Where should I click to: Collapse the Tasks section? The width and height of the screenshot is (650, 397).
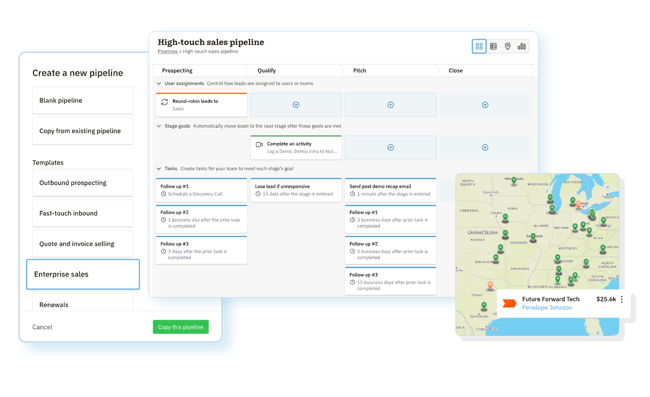159,169
